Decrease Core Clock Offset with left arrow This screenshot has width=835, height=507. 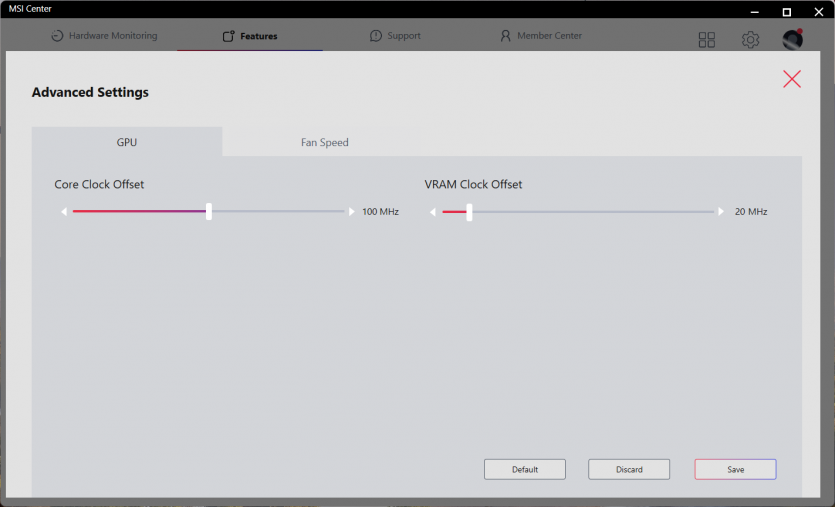click(x=64, y=212)
